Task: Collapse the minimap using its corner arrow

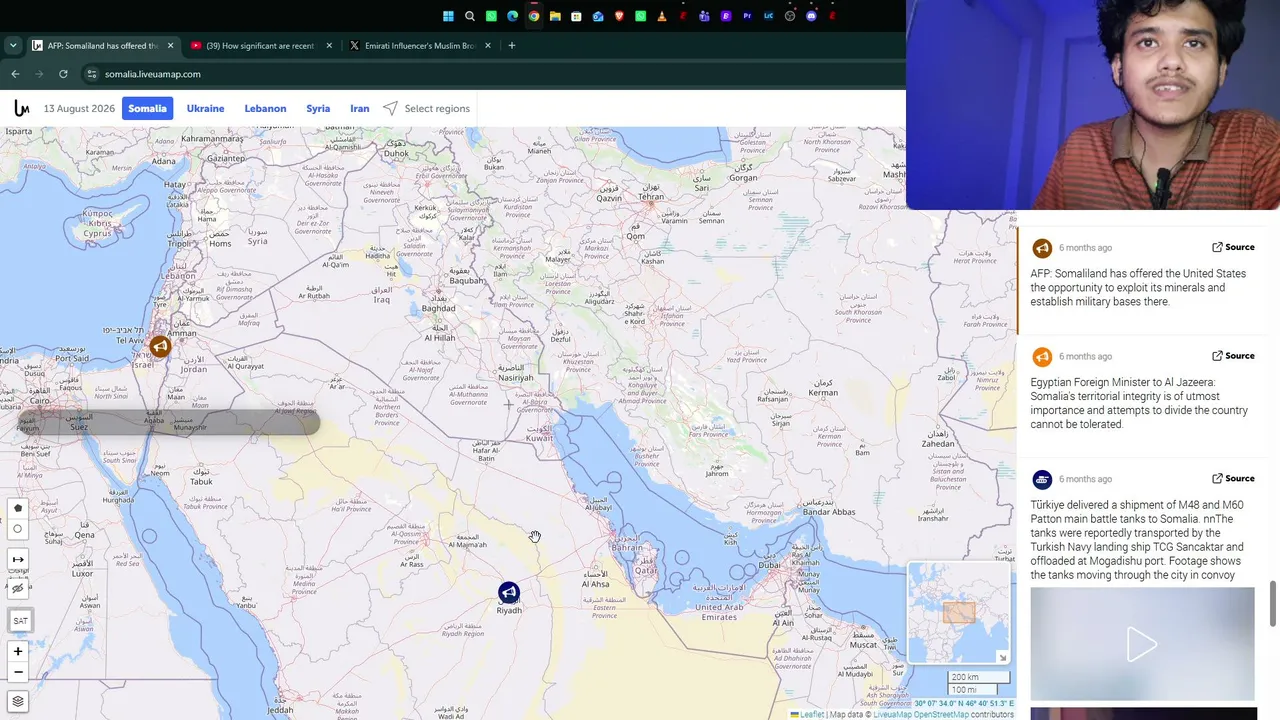Action: click(1002, 657)
